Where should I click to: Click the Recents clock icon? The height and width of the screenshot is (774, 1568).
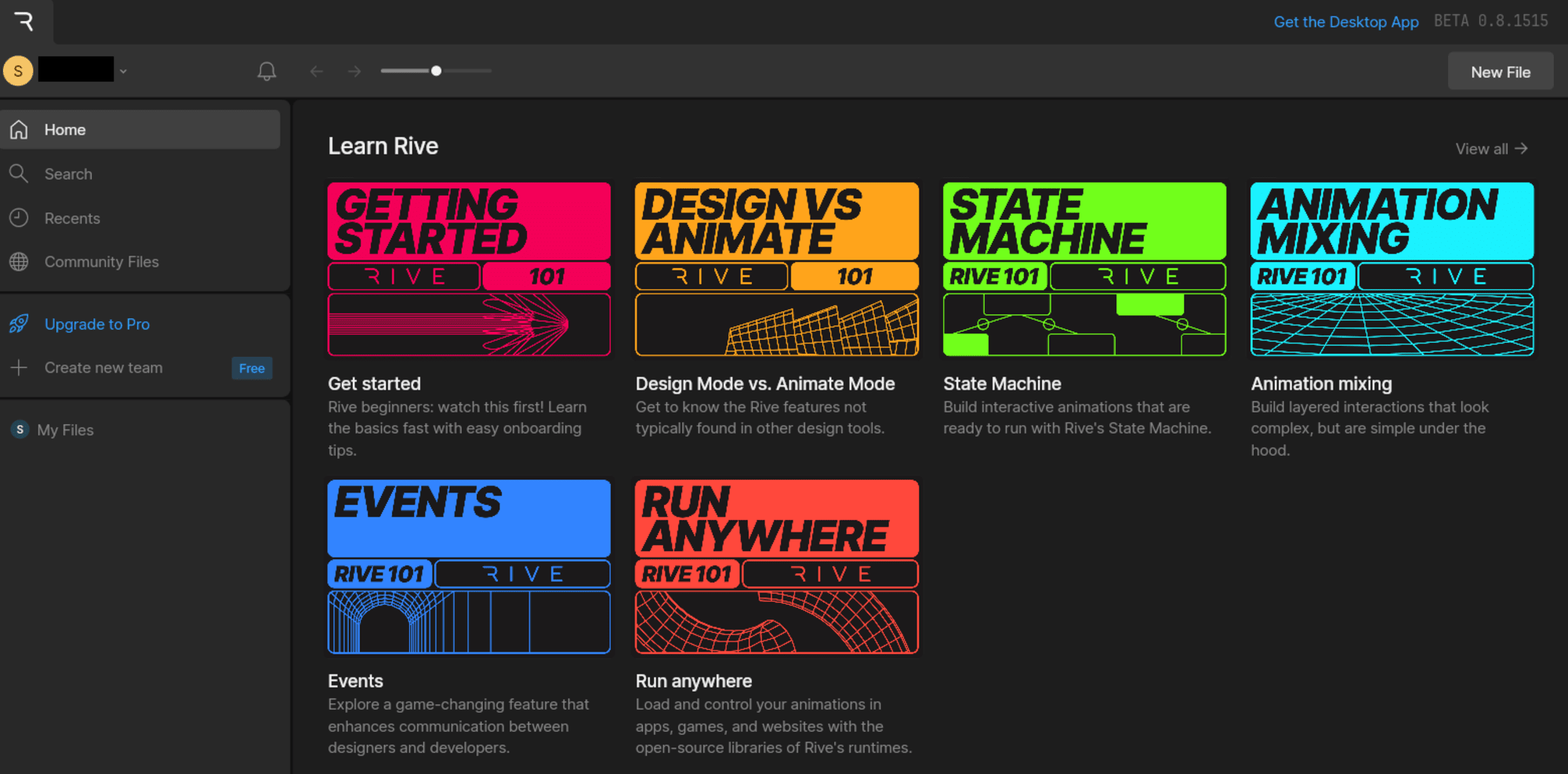(19, 218)
